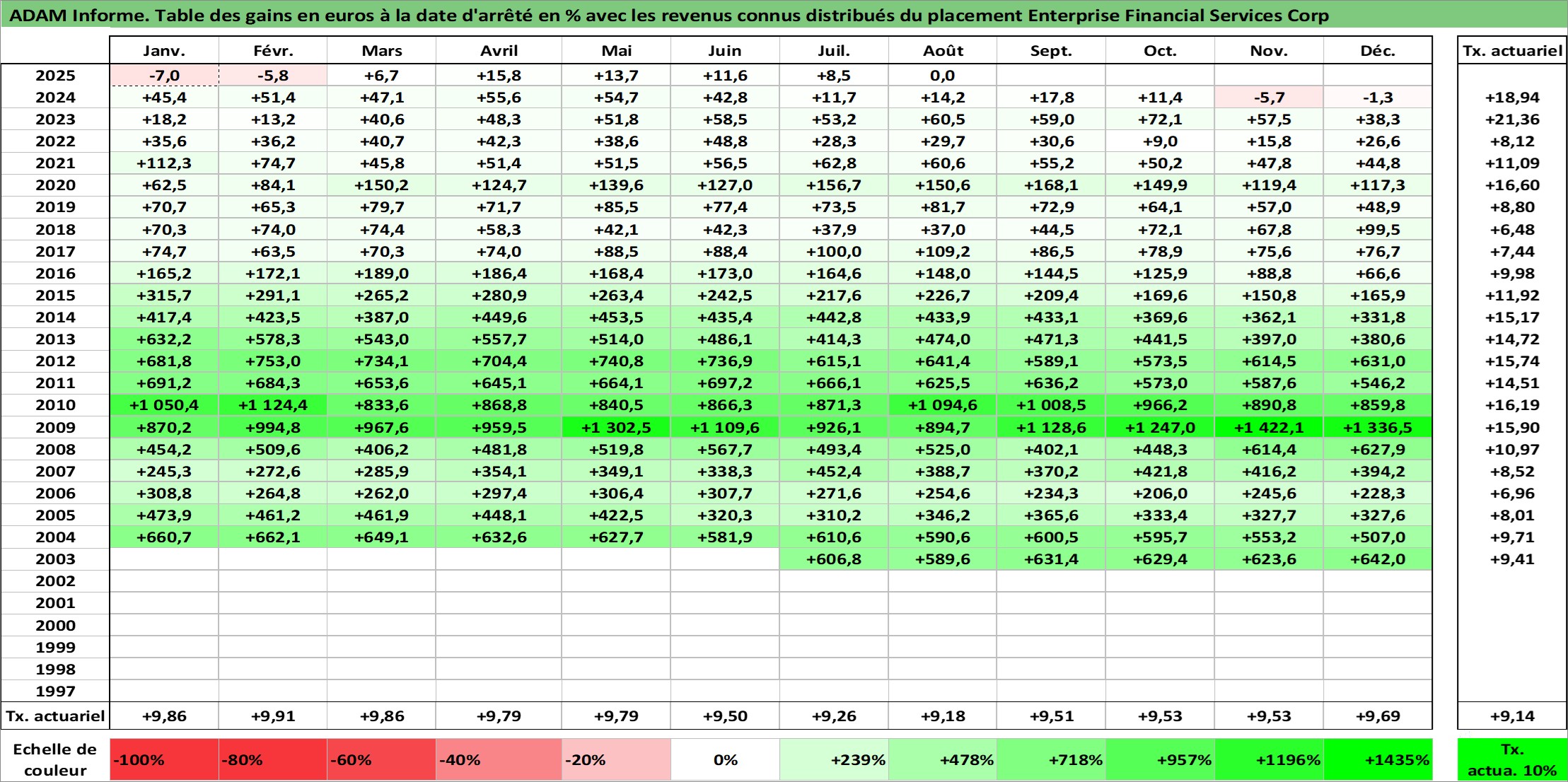Click the bottom-left Tx. actuariel row label

[x=55, y=716]
